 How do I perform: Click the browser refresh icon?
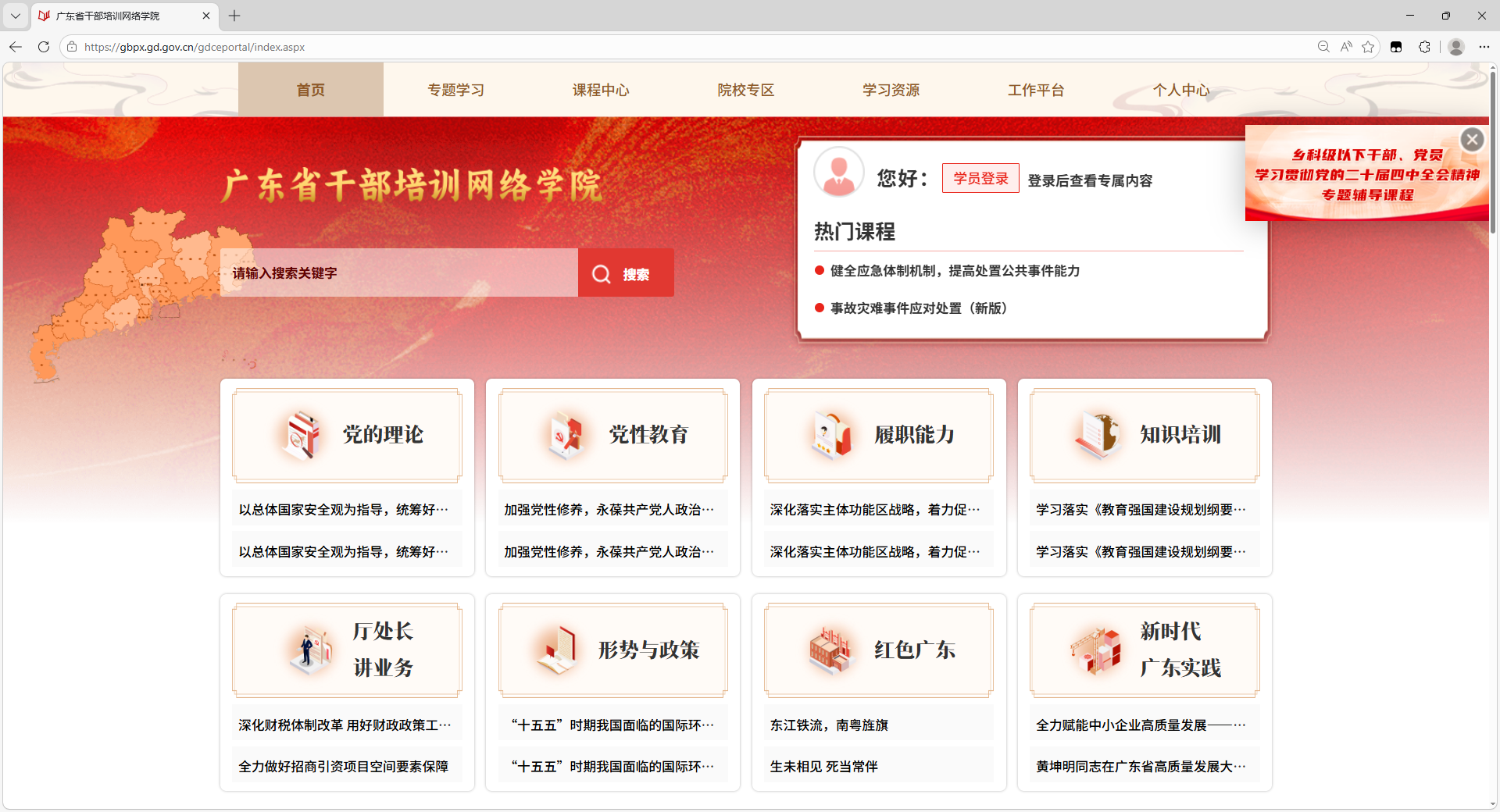(x=44, y=47)
